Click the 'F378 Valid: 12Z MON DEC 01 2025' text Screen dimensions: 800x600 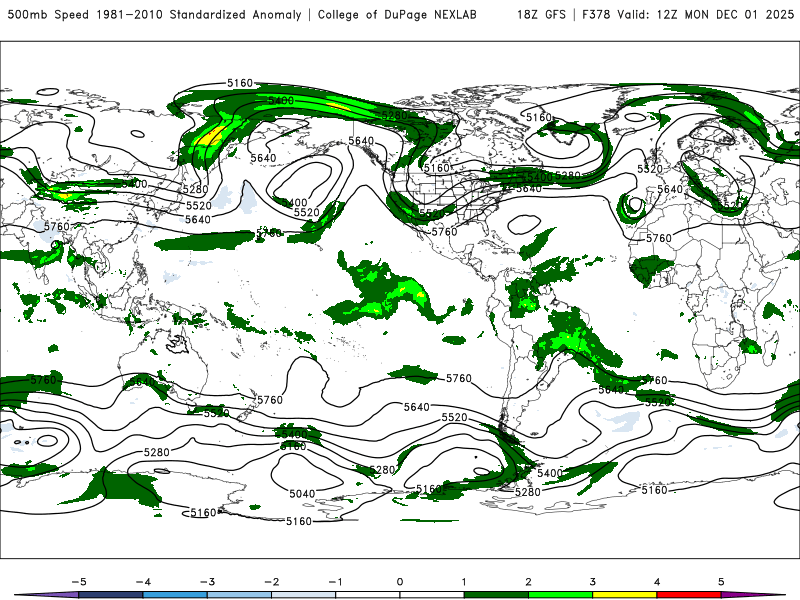click(688, 14)
